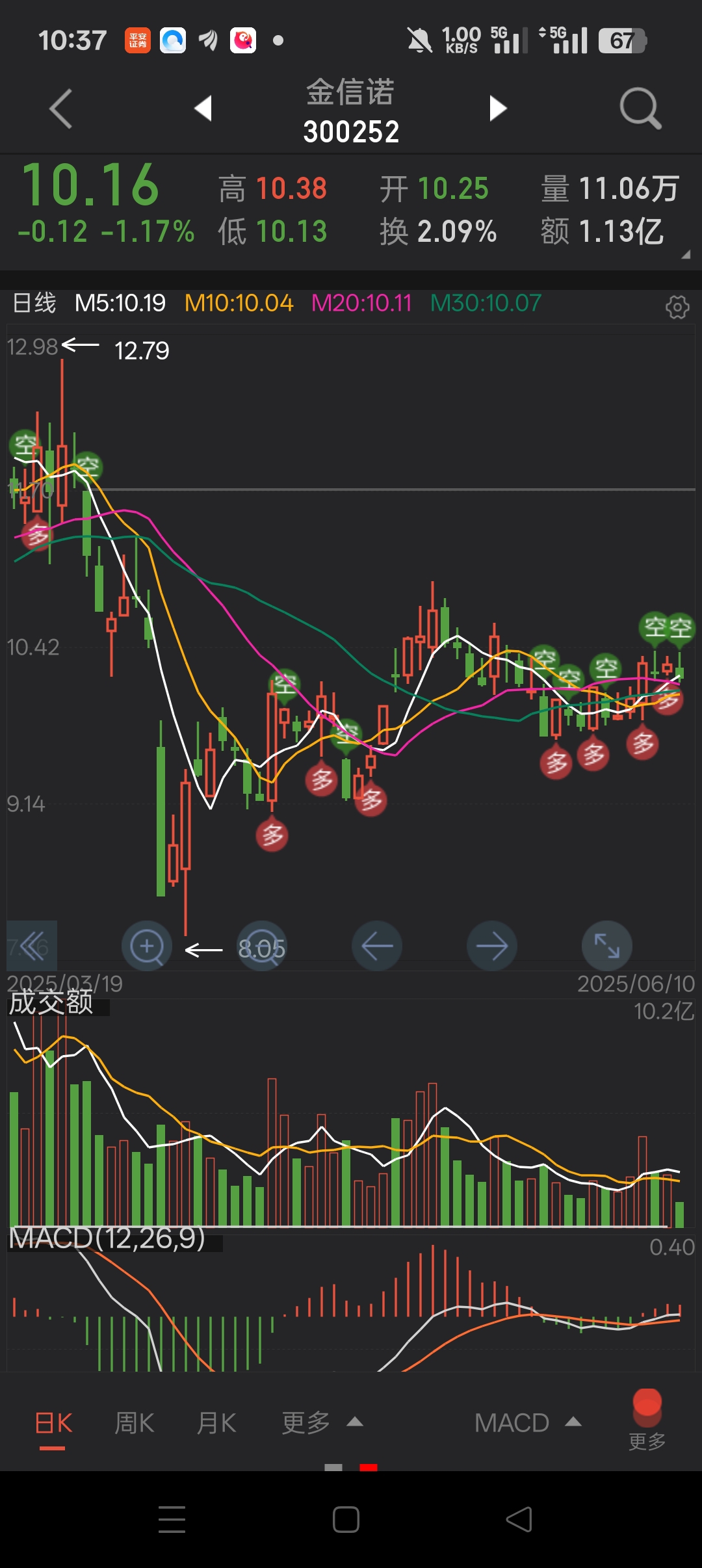Expand quote details corner triangle
Screen dimensions: 702x1568
(x=686, y=255)
